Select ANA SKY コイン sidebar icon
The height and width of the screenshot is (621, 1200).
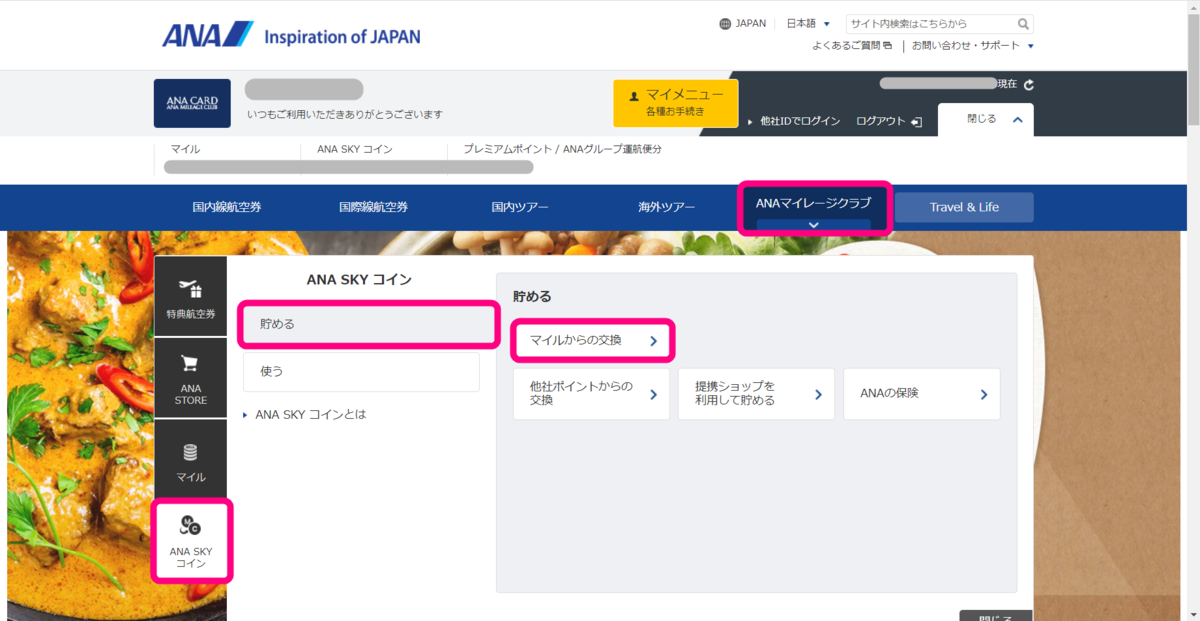[191, 541]
